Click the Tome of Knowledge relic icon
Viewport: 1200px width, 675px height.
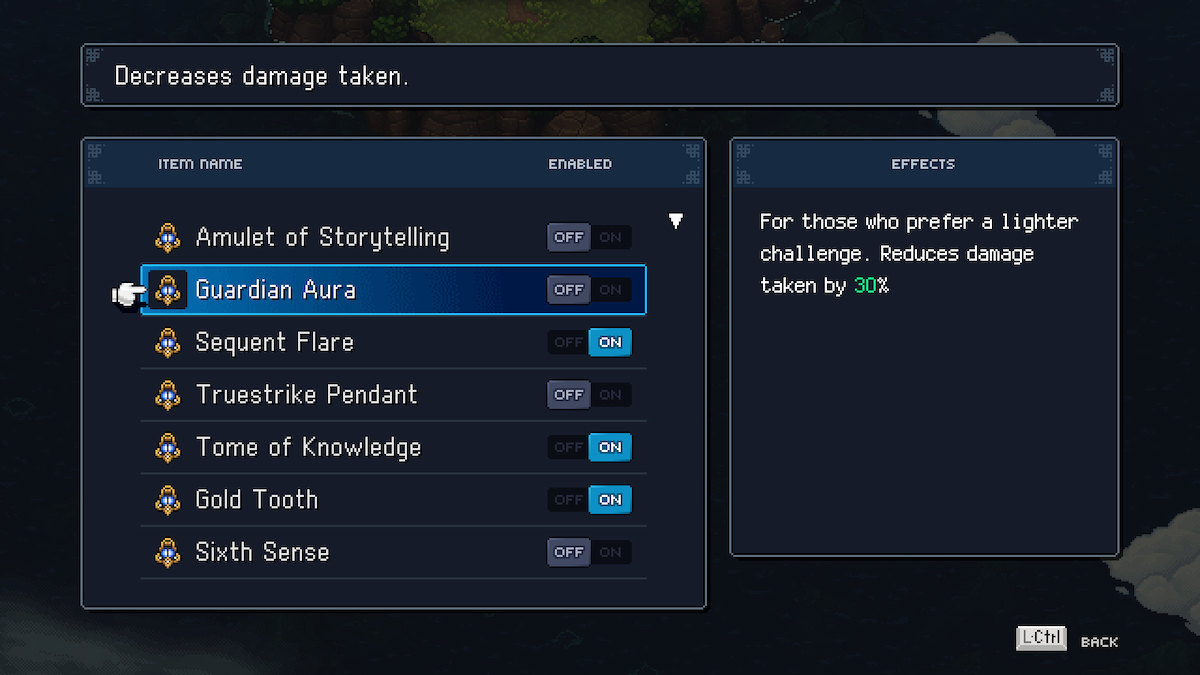click(168, 447)
